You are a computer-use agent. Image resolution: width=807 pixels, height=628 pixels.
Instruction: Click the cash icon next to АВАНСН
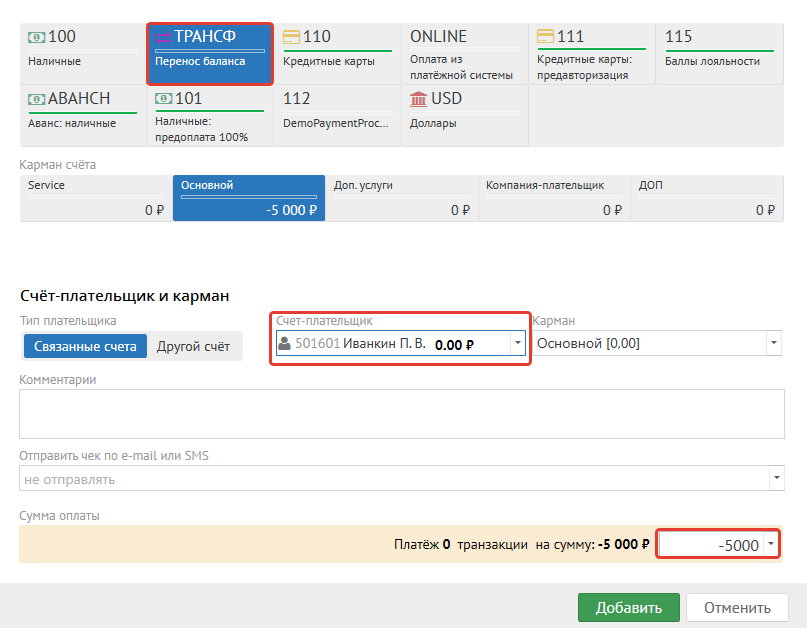click(x=36, y=99)
